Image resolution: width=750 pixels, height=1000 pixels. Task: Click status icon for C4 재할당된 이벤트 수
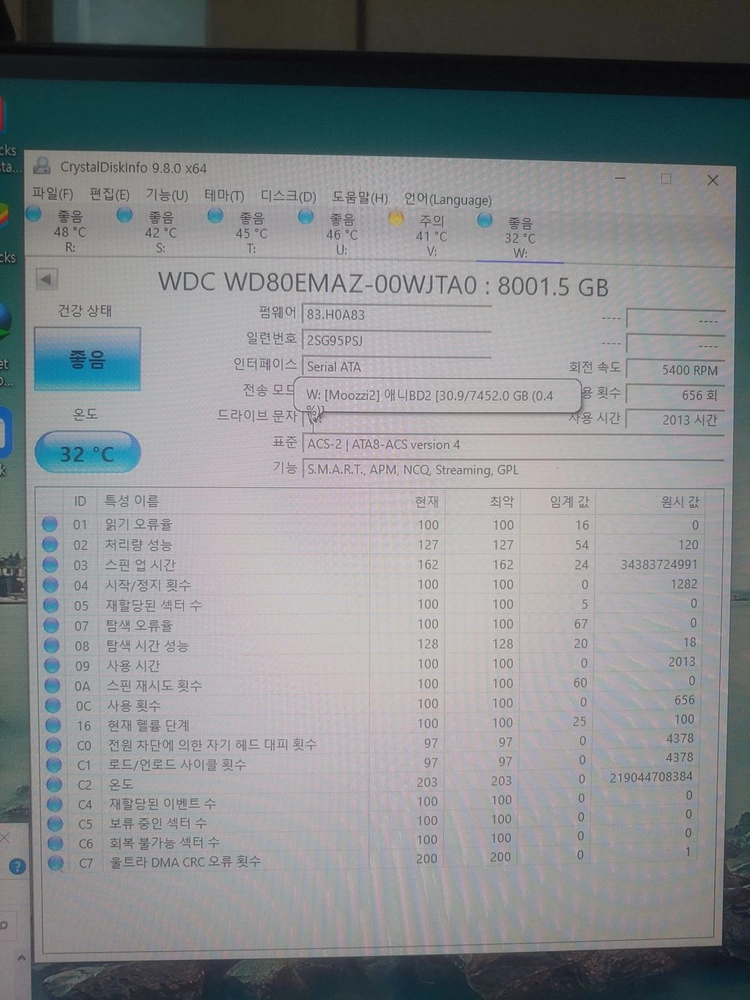pos(54,804)
